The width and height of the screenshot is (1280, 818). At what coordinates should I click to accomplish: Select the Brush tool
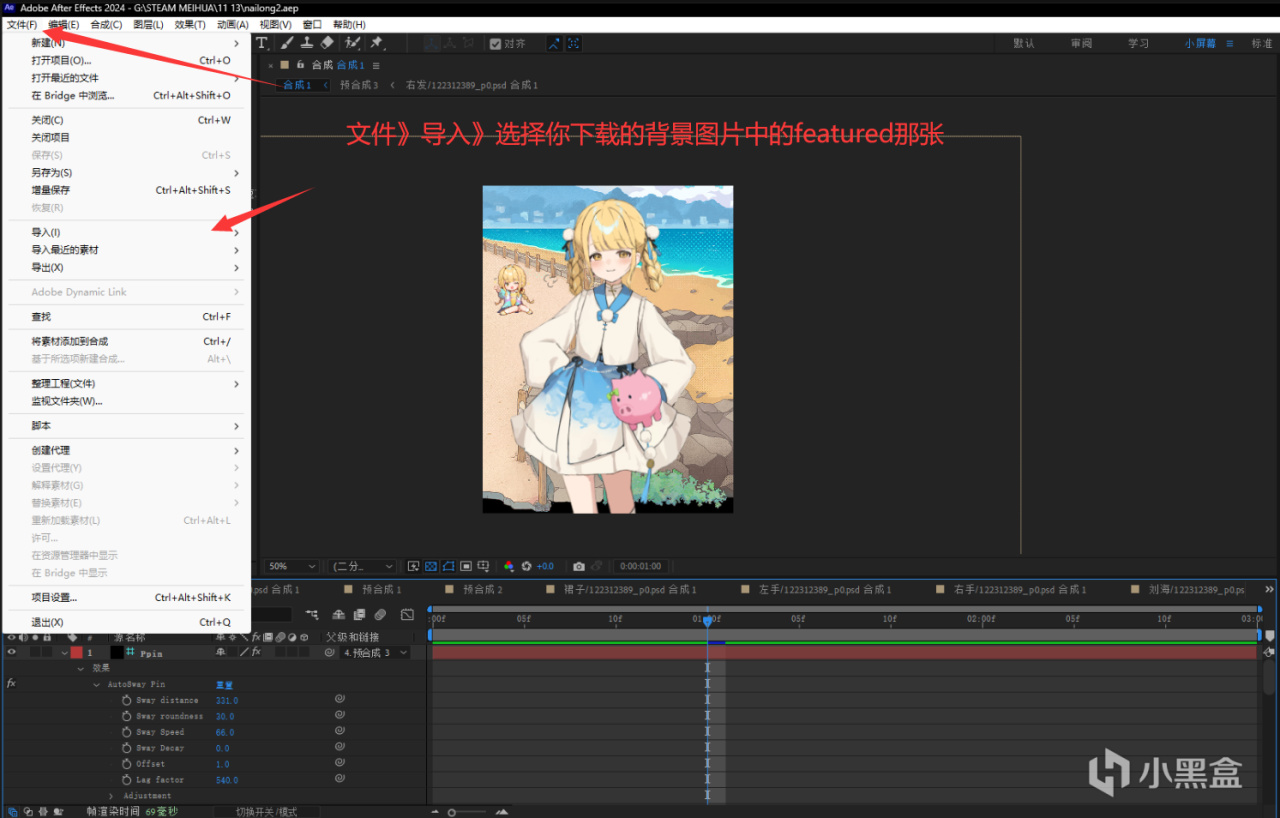click(287, 43)
